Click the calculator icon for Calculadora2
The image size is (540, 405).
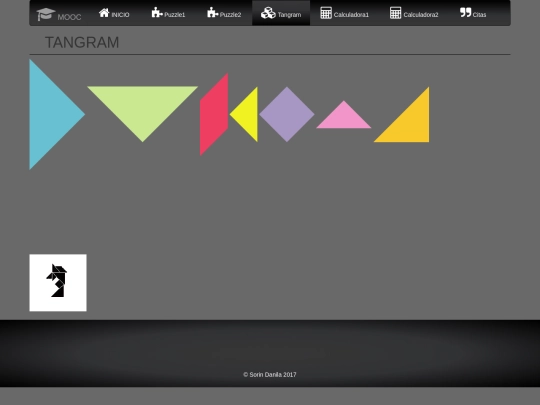(x=395, y=13)
